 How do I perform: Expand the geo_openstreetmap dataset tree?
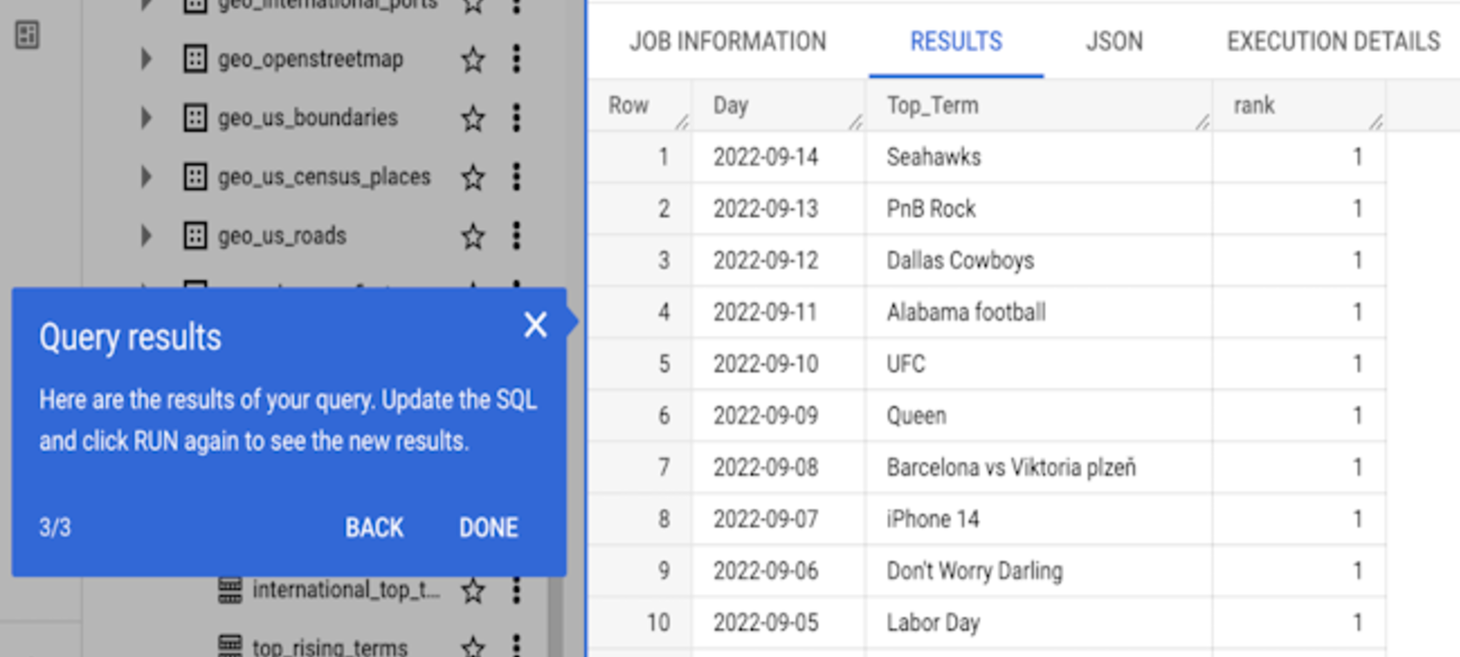146,59
